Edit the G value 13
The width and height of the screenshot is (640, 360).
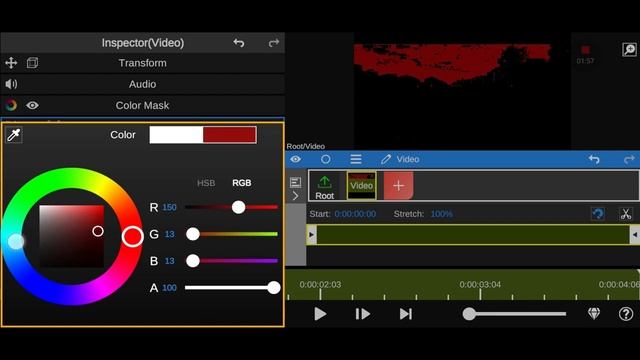169,234
